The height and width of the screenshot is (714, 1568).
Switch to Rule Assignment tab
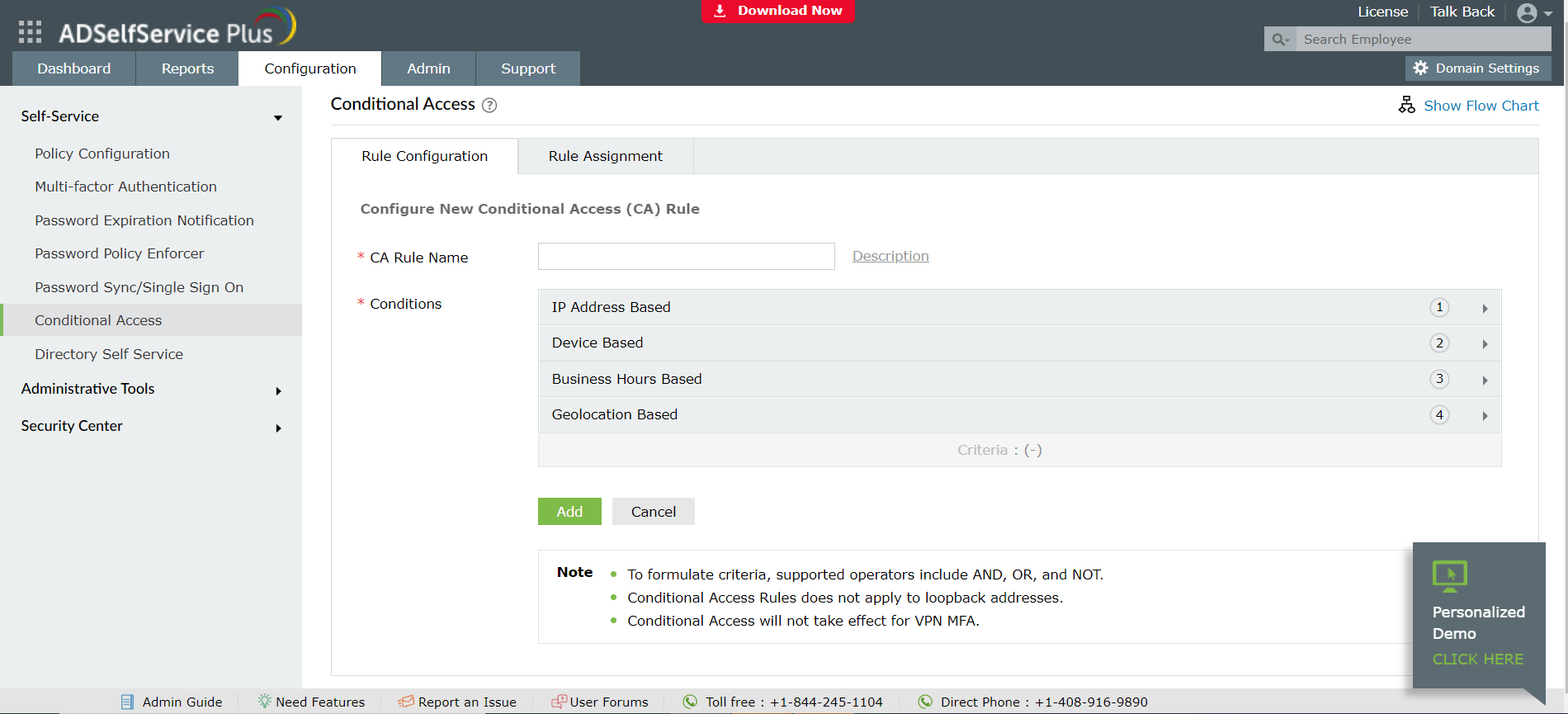click(606, 156)
